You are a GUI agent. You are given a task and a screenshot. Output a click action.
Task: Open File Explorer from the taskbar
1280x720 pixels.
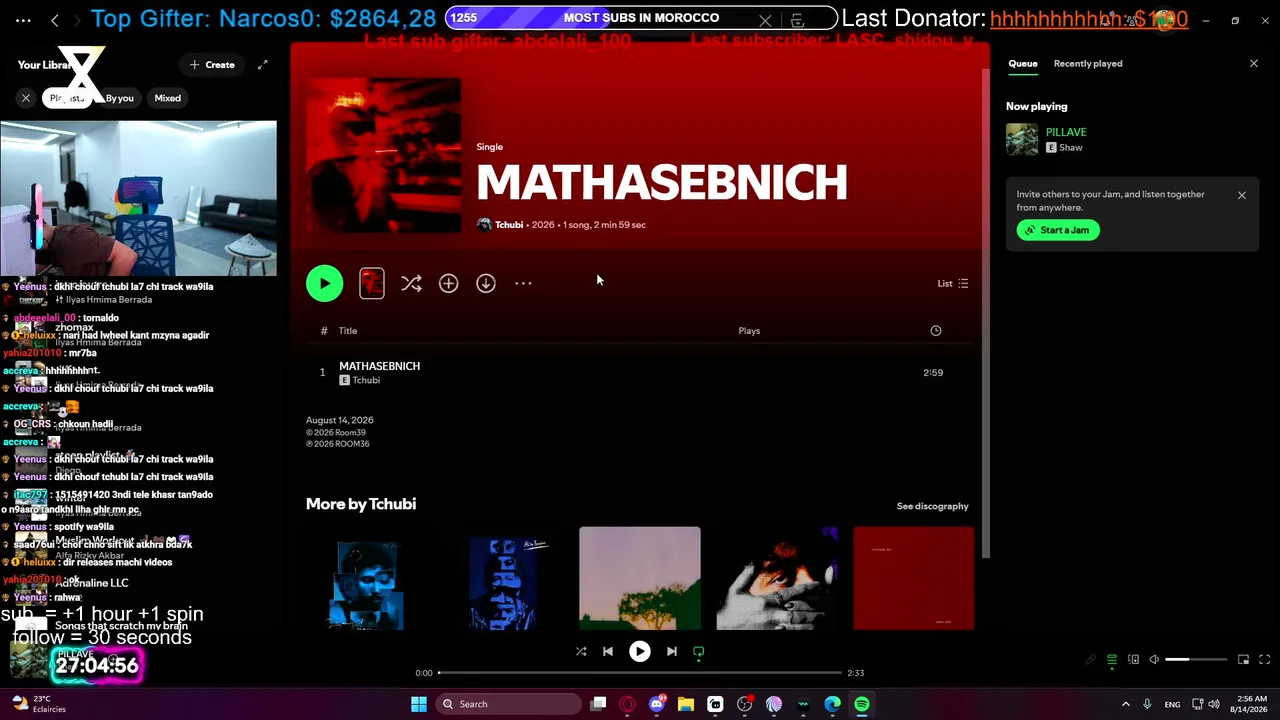point(686,704)
